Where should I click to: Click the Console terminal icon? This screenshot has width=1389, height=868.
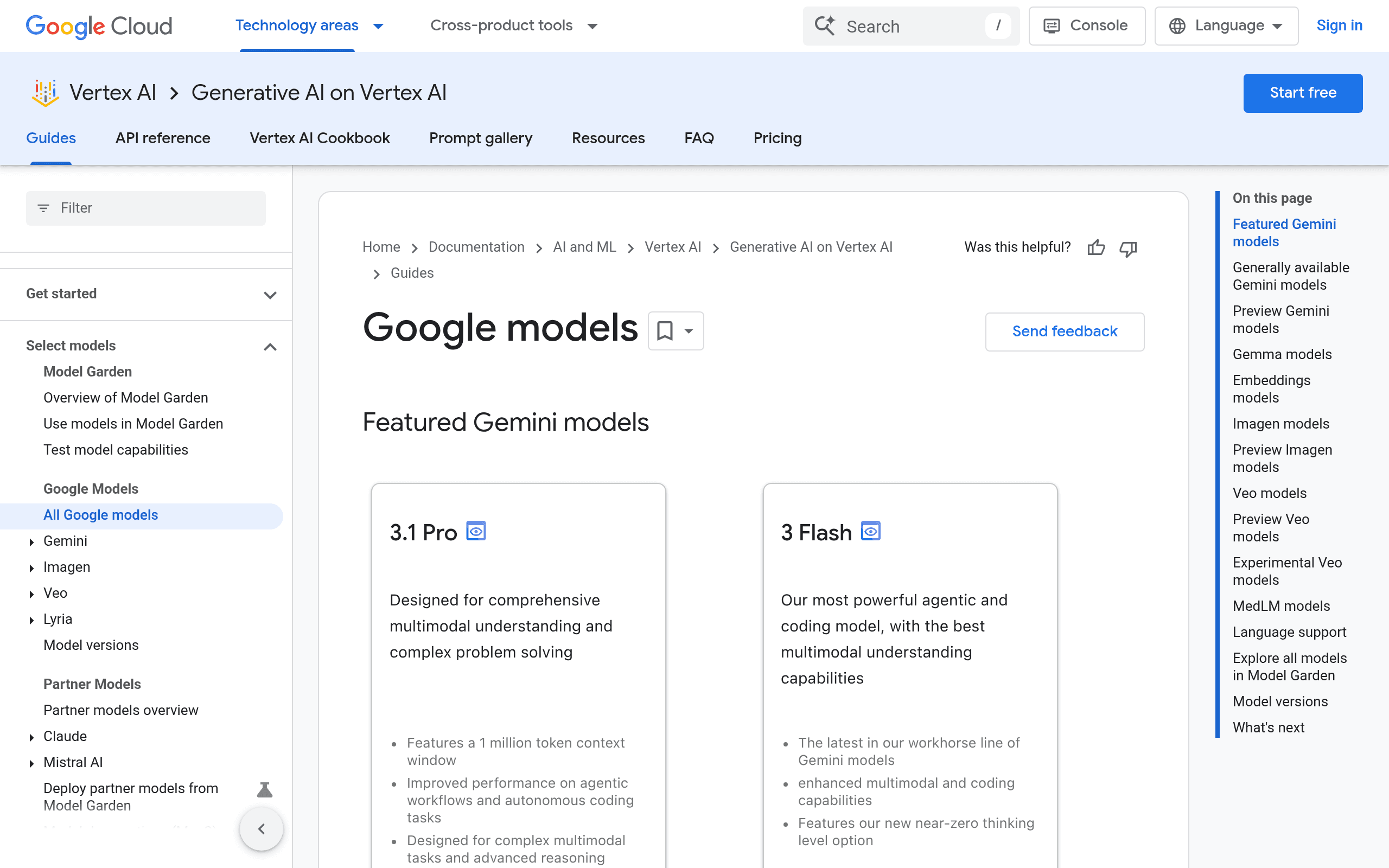coord(1051,26)
